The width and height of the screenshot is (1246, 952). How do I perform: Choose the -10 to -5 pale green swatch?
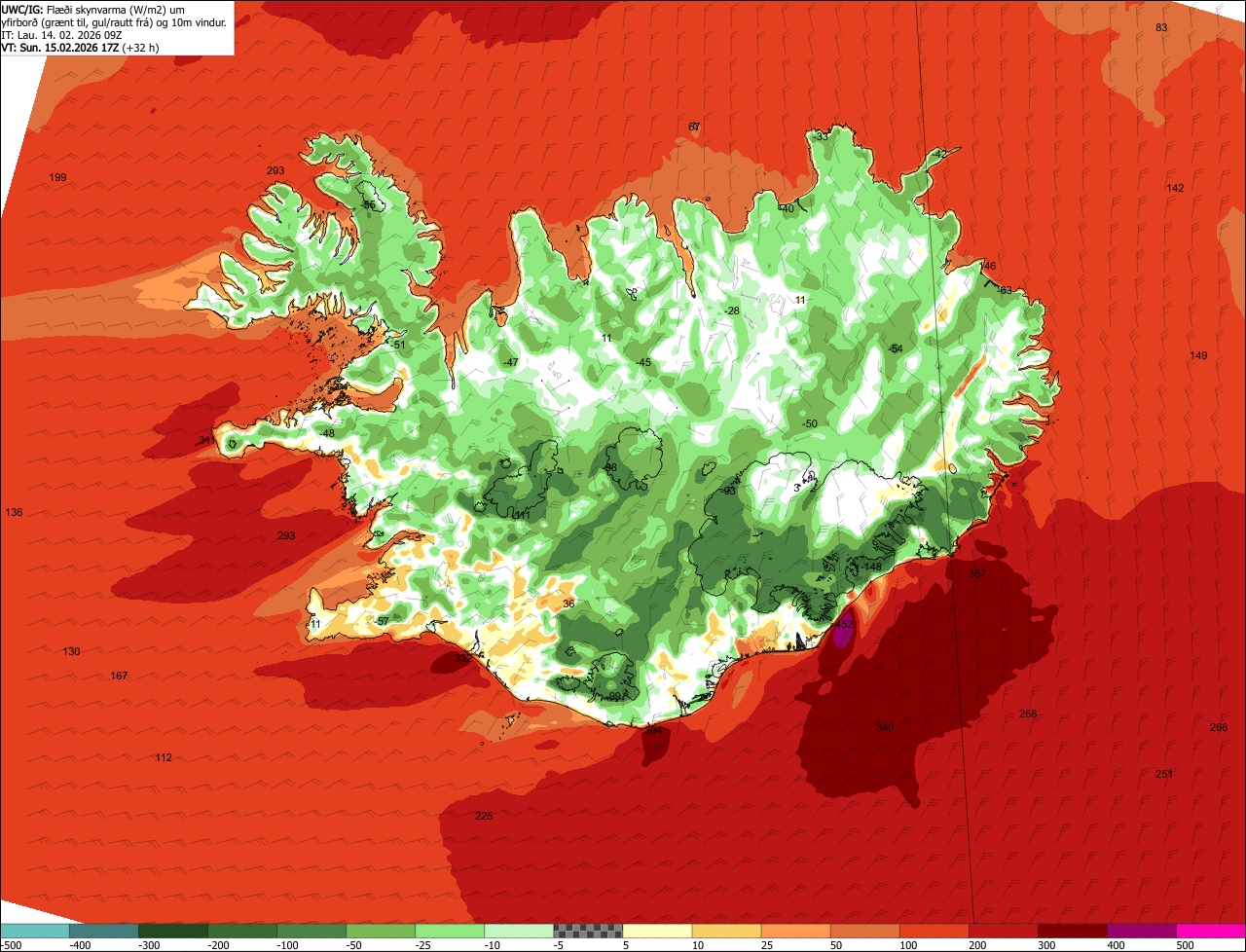[x=518, y=931]
